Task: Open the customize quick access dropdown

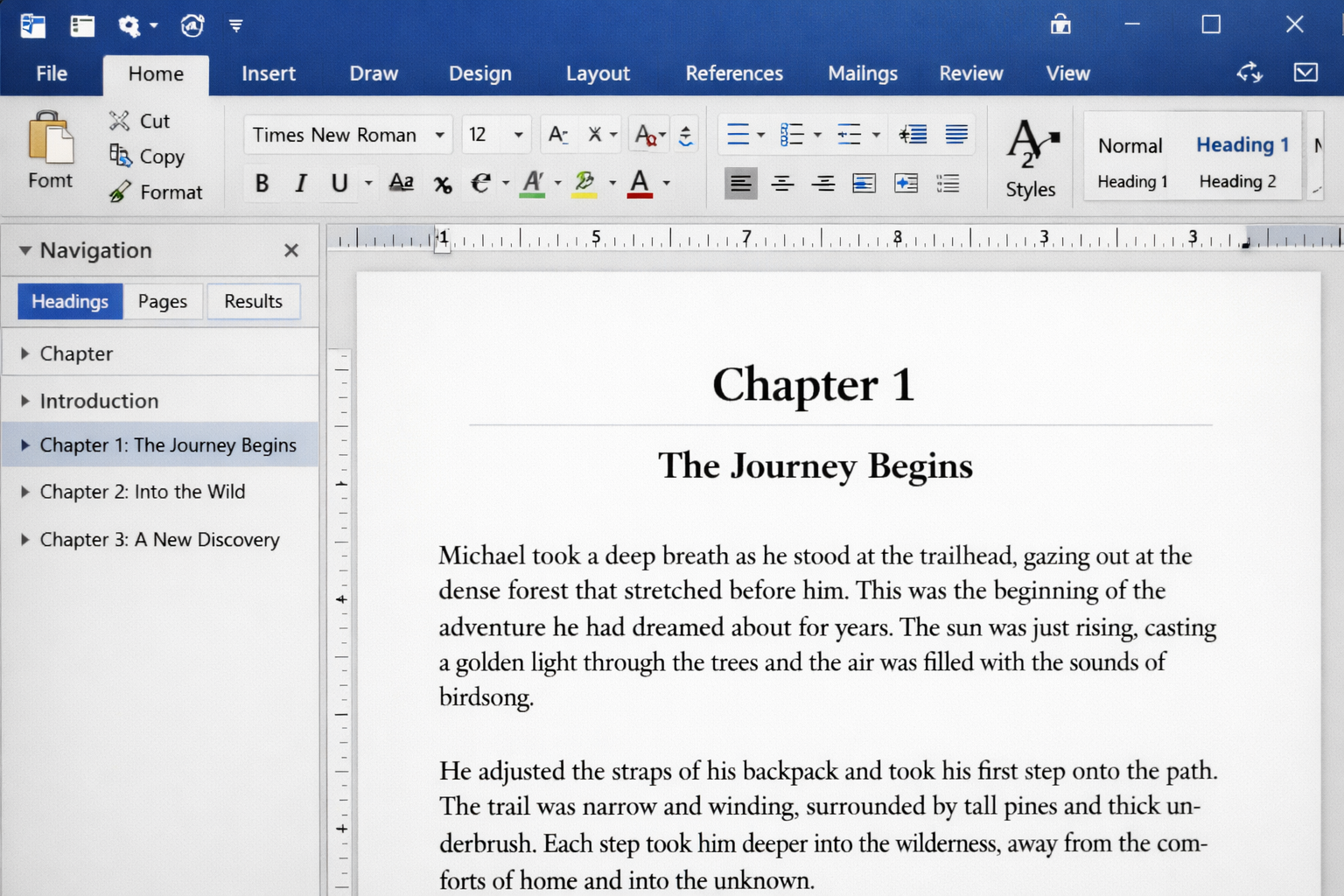Action: [x=236, y=25]
